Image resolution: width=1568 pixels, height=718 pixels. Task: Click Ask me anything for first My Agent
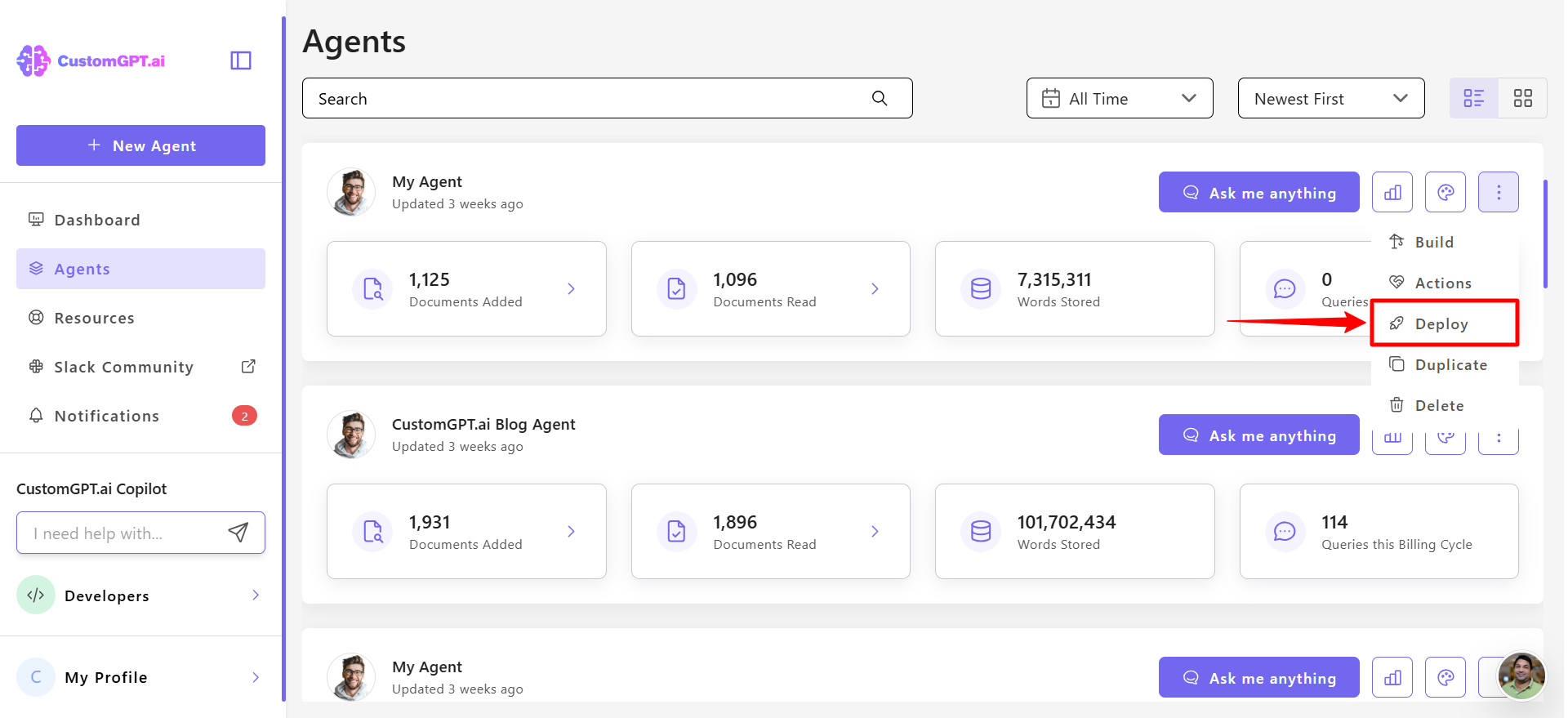(1258, 192)
